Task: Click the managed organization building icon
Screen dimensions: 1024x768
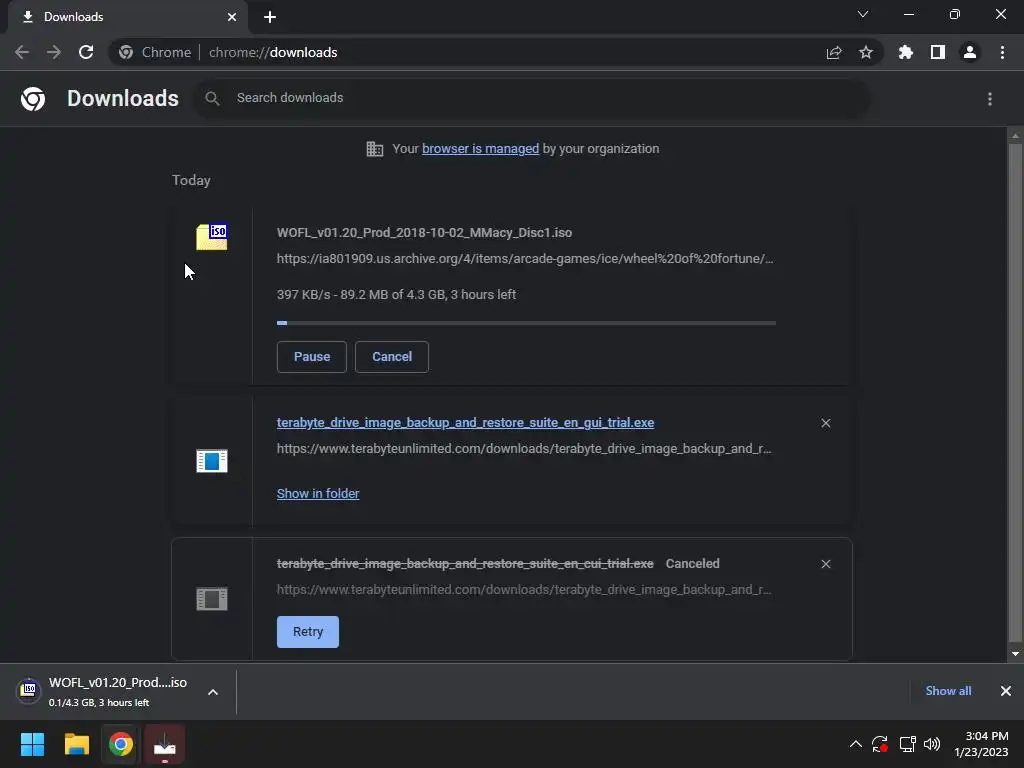Action: point(375,149)
